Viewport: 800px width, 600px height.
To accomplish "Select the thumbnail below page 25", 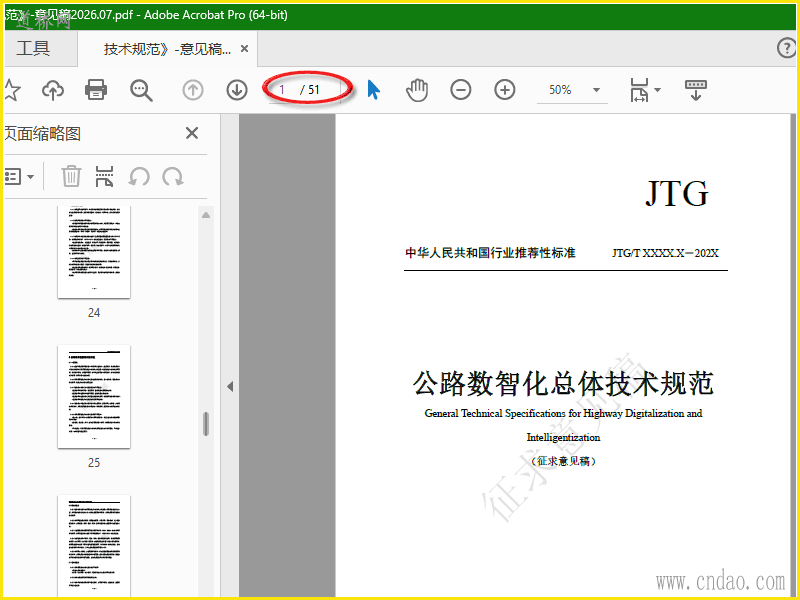I will (94, 545).
